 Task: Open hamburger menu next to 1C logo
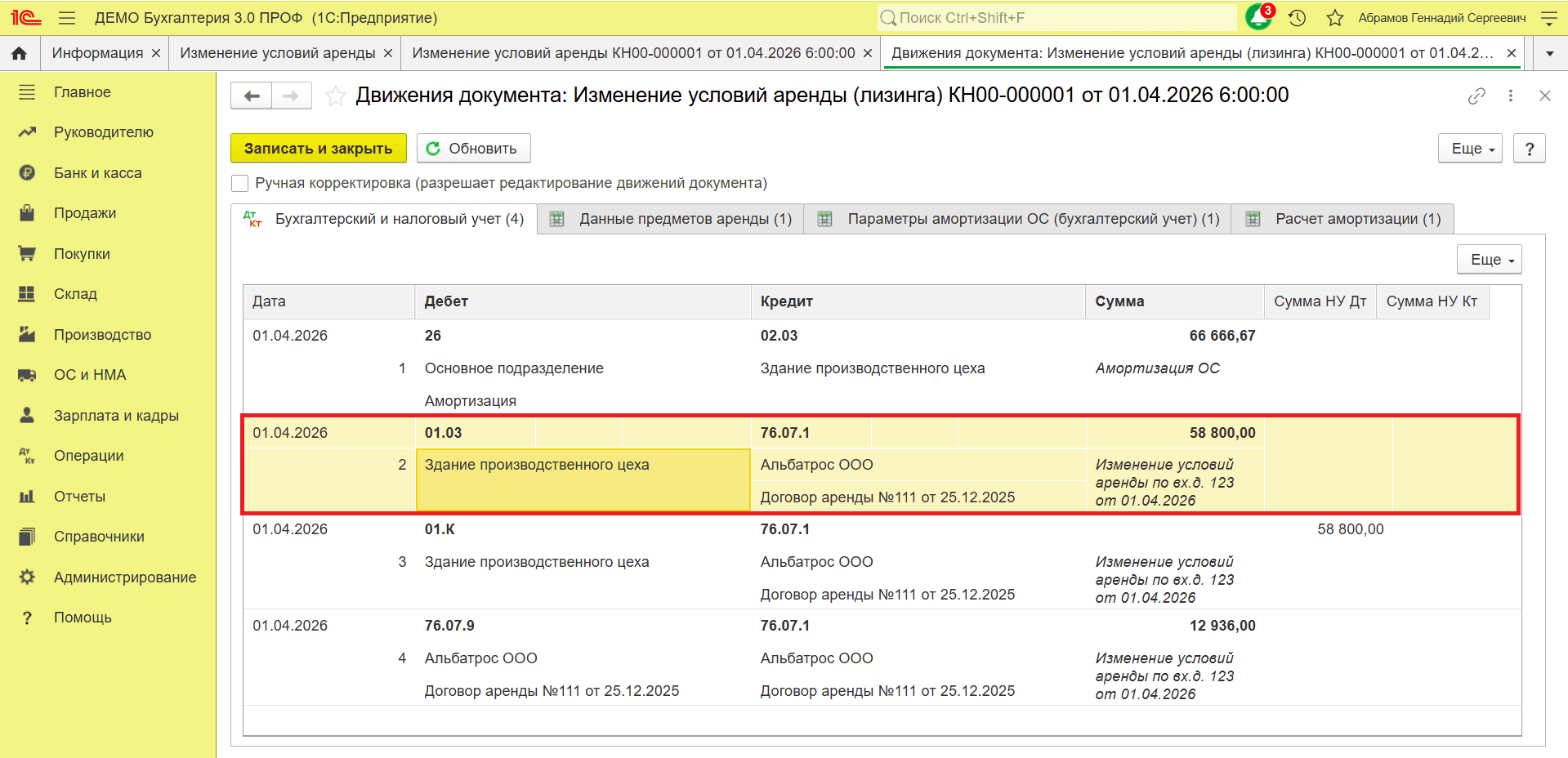coord(68,17)
